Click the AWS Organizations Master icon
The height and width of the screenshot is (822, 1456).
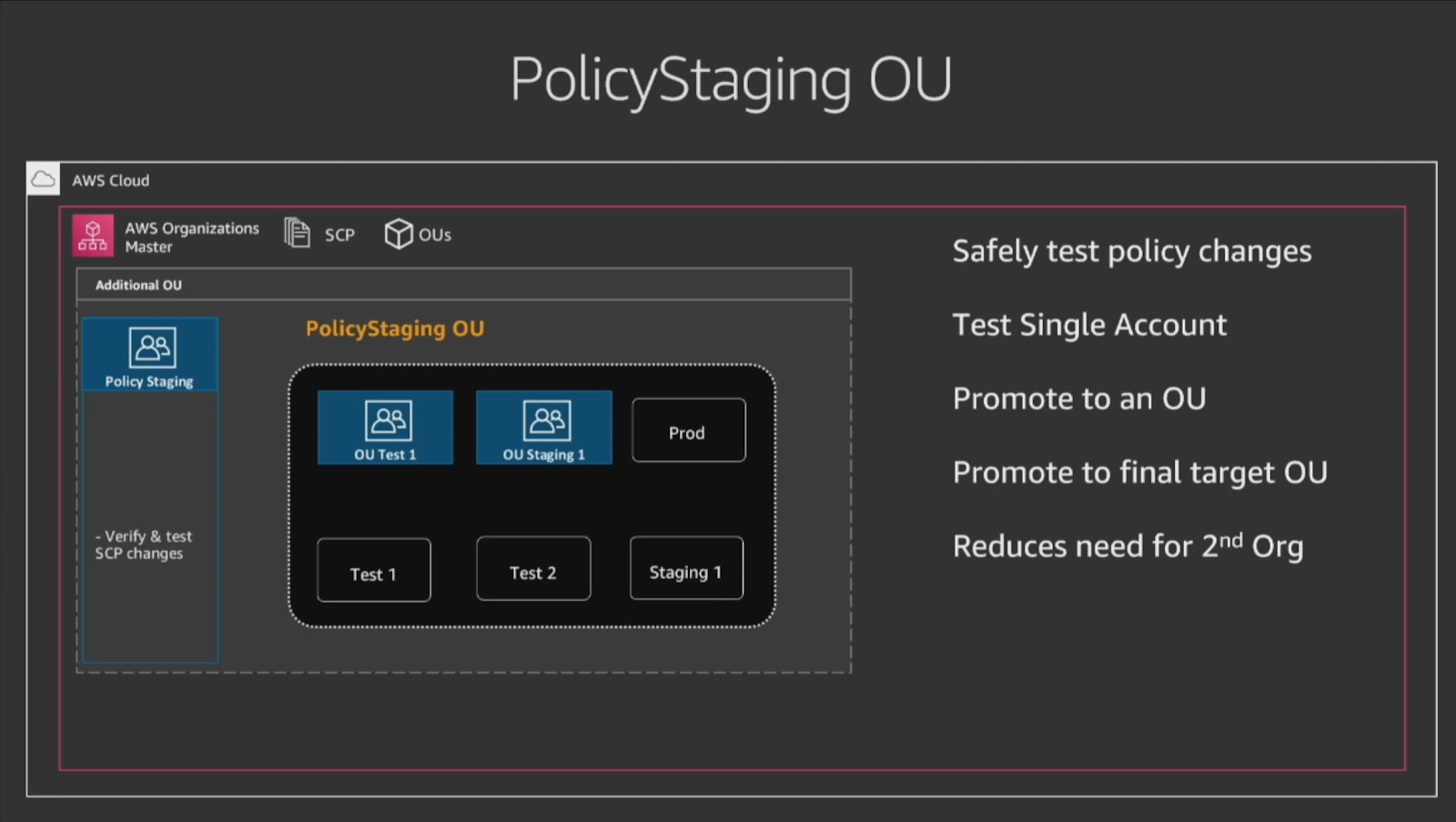(x=93, y=236)
